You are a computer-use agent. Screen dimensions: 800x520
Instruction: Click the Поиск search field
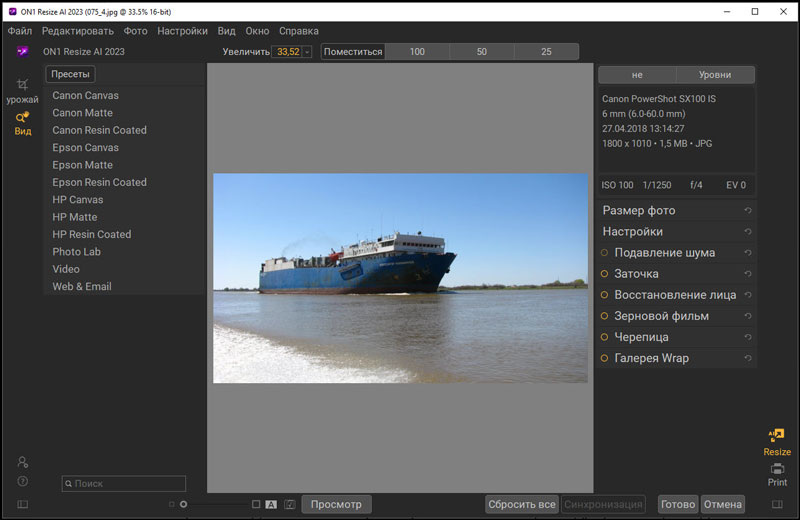124,484
